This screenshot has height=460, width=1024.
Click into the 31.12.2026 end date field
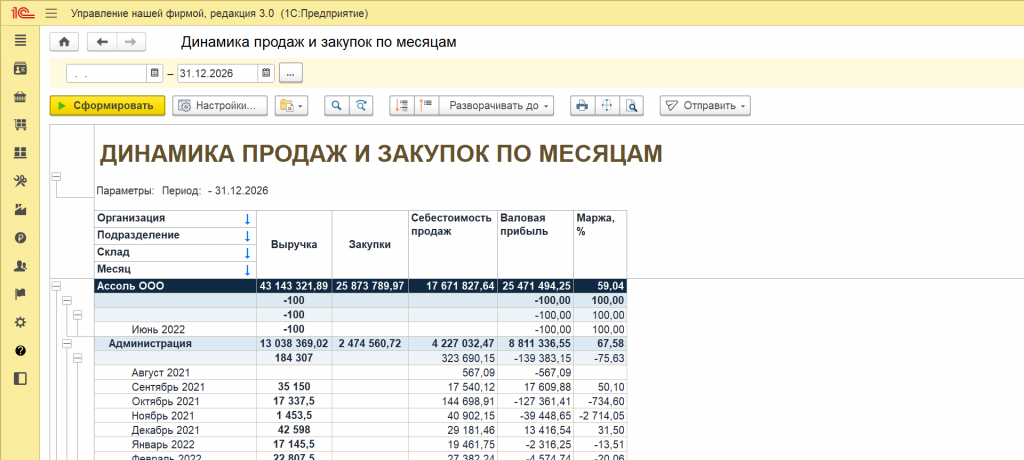pyautogui.click(x=218, y=73)
